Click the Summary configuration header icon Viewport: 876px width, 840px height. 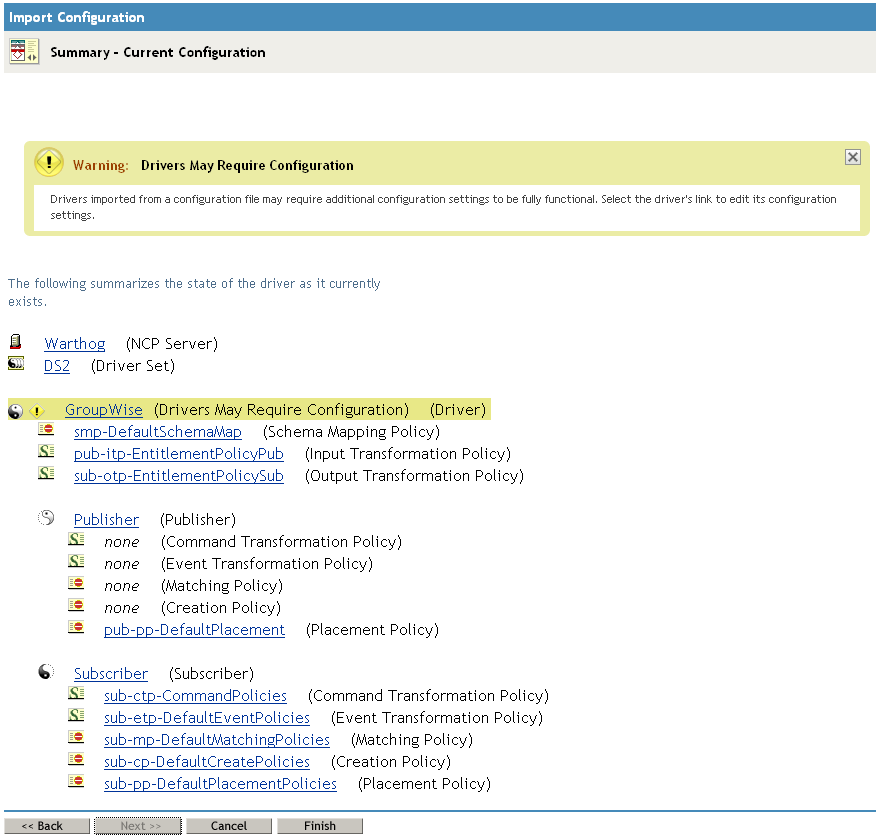click(24, 52)
